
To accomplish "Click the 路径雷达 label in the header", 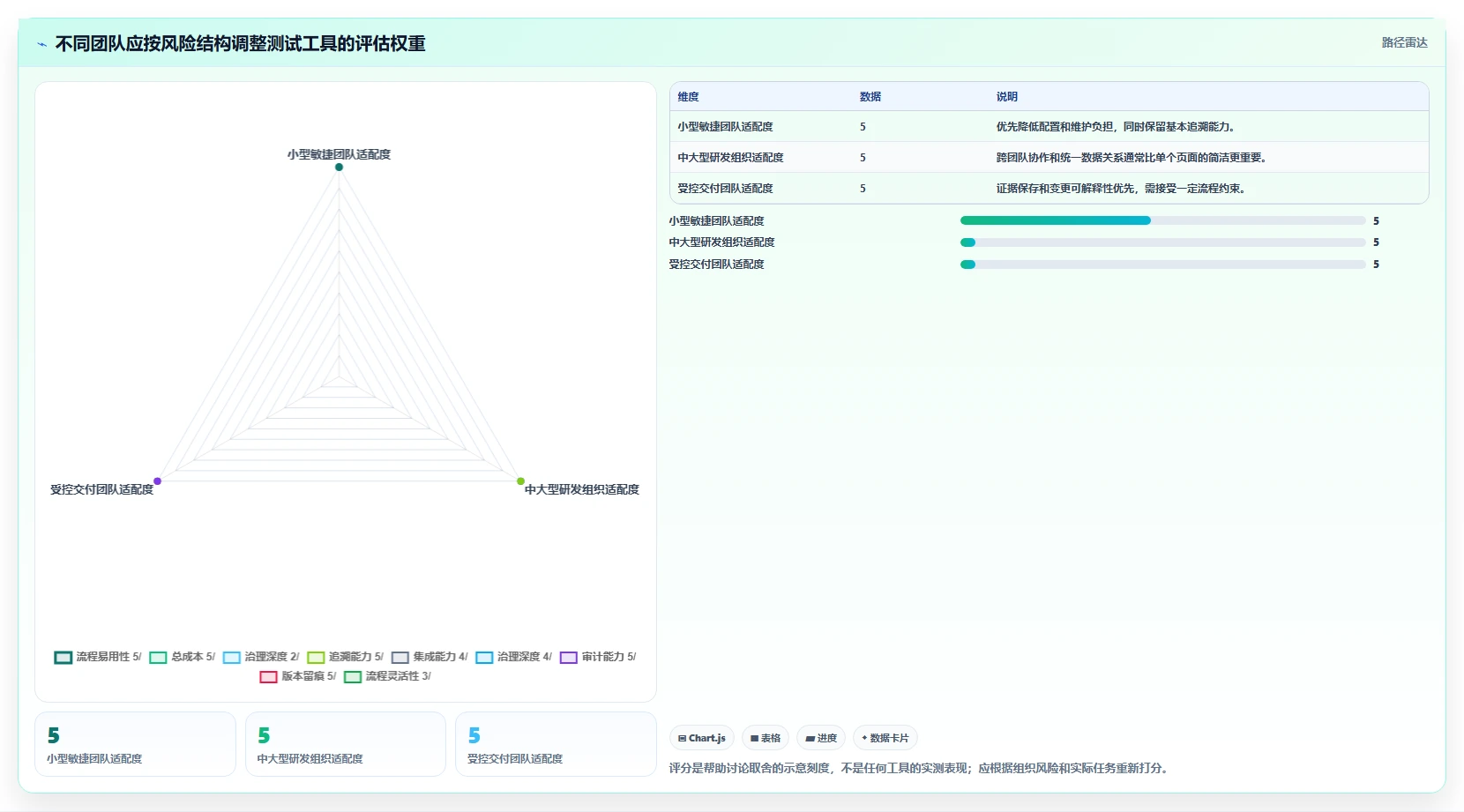I will 1404,42.
